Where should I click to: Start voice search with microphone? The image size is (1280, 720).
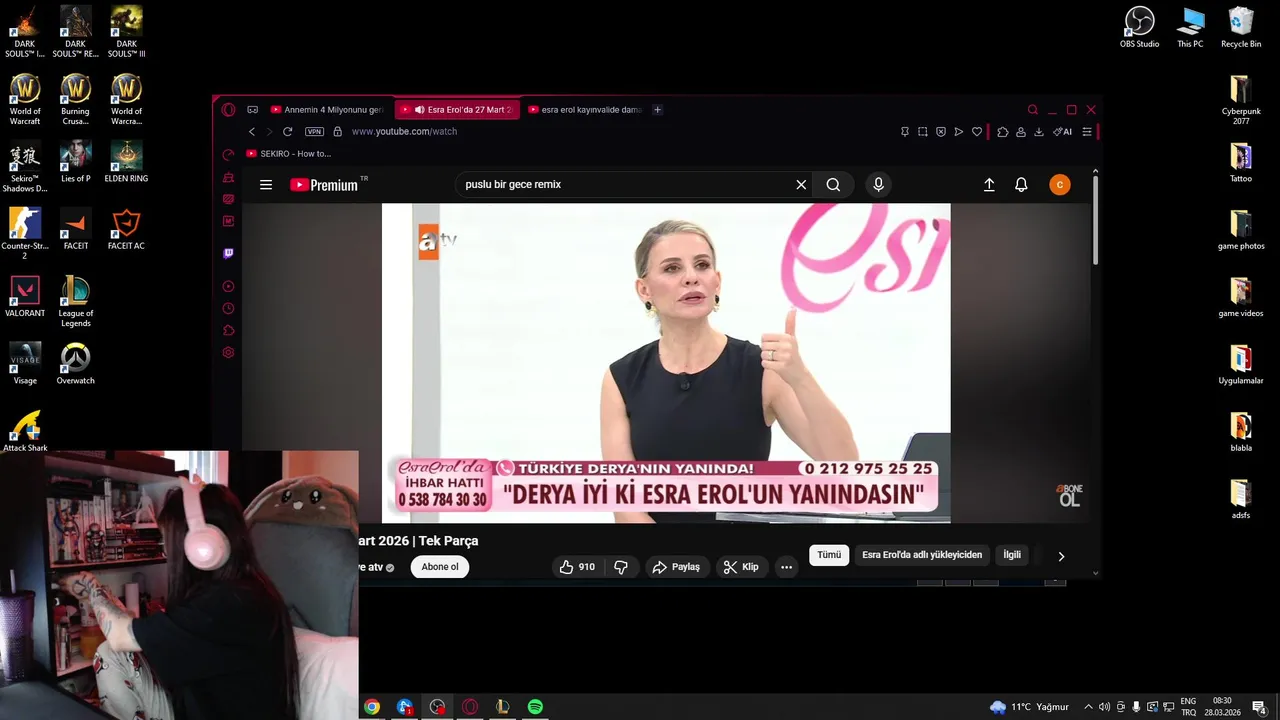pyautogui.click(x=878, y=185)
